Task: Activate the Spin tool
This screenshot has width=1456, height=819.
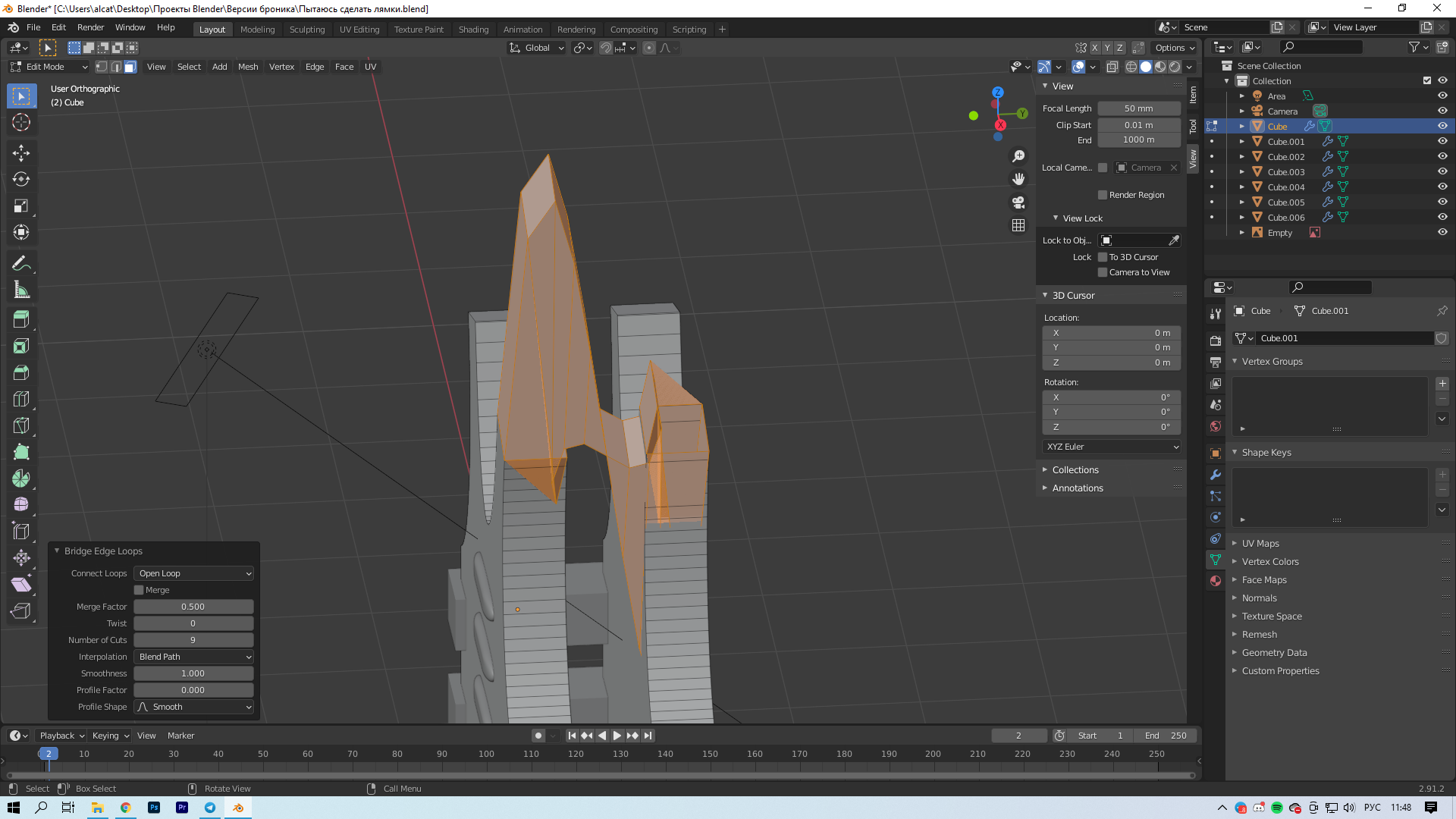Action: coord(21,479)
